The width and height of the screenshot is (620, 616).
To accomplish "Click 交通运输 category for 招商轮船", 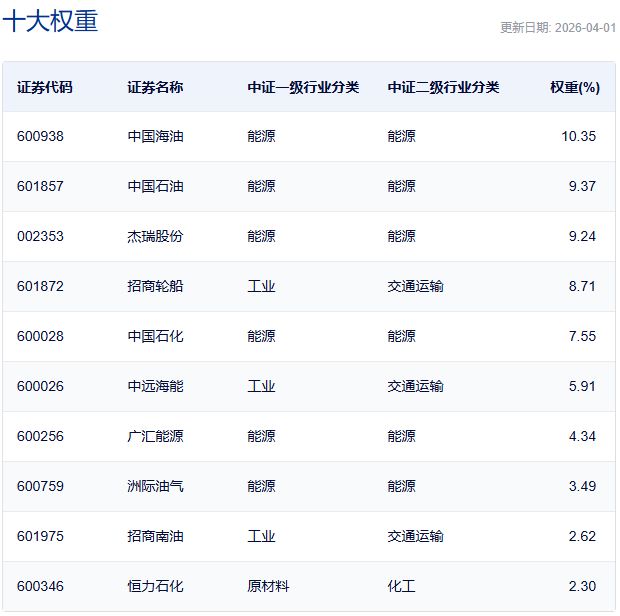I will click(416, 286).
